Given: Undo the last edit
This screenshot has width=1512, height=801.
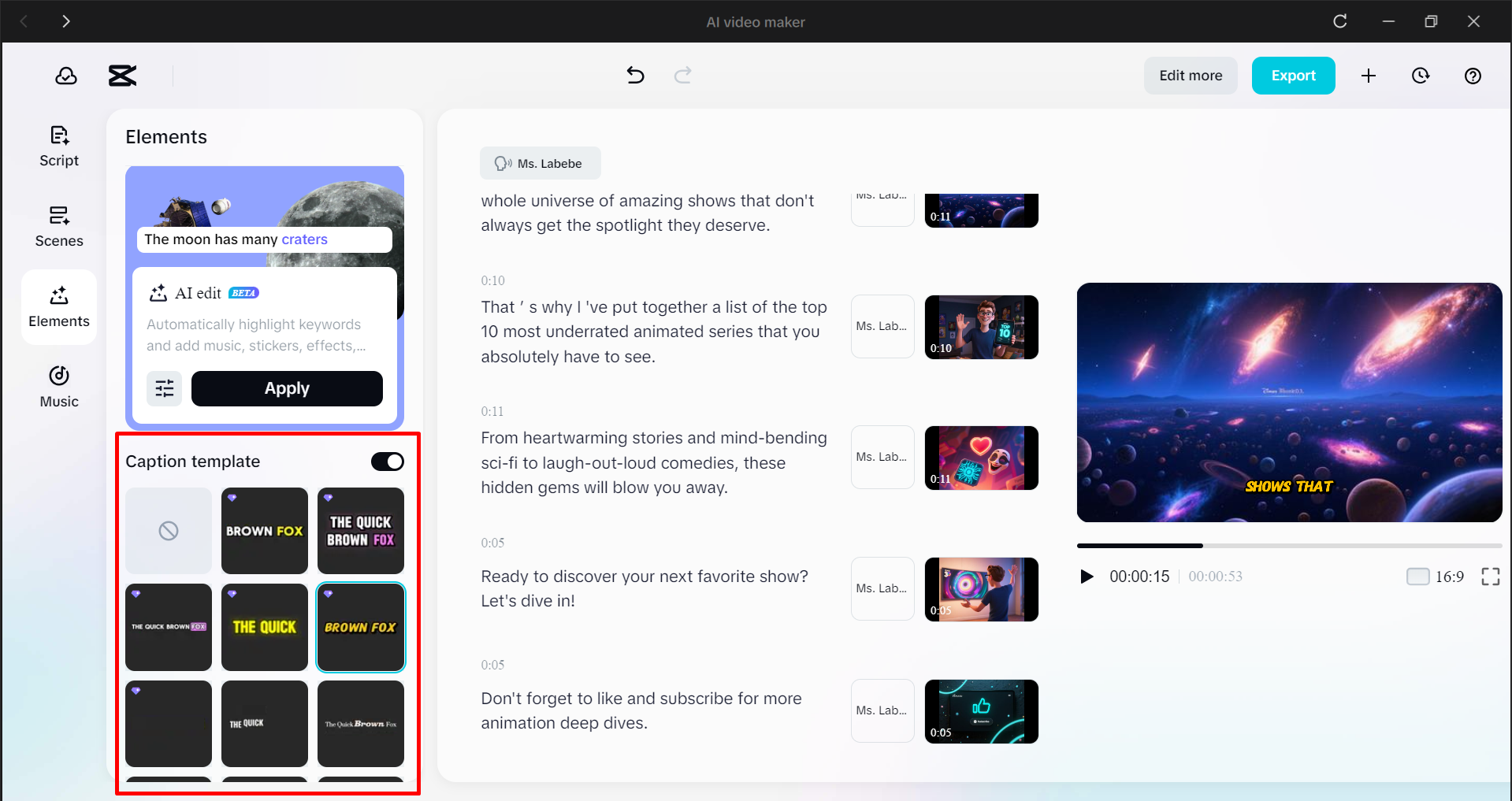Looking at the screenshot, I should [x=635, y=75].
